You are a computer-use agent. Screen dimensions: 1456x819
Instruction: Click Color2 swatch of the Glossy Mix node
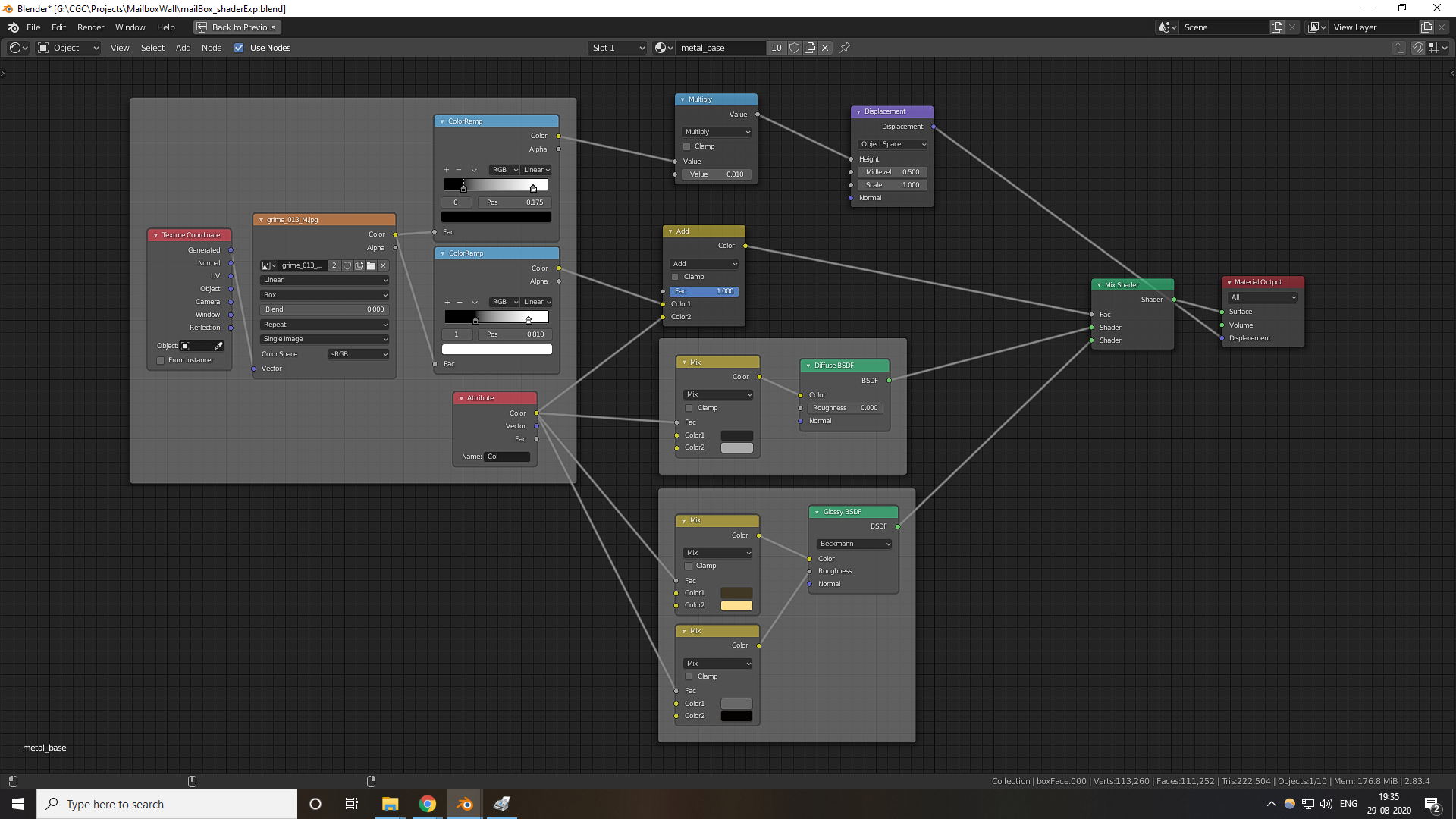click(736, 605)
